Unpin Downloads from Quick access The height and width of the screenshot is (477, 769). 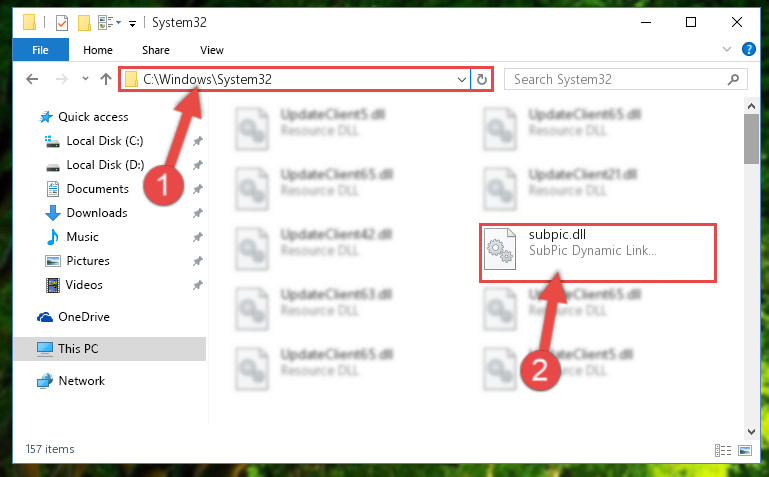tap(198, 213)
